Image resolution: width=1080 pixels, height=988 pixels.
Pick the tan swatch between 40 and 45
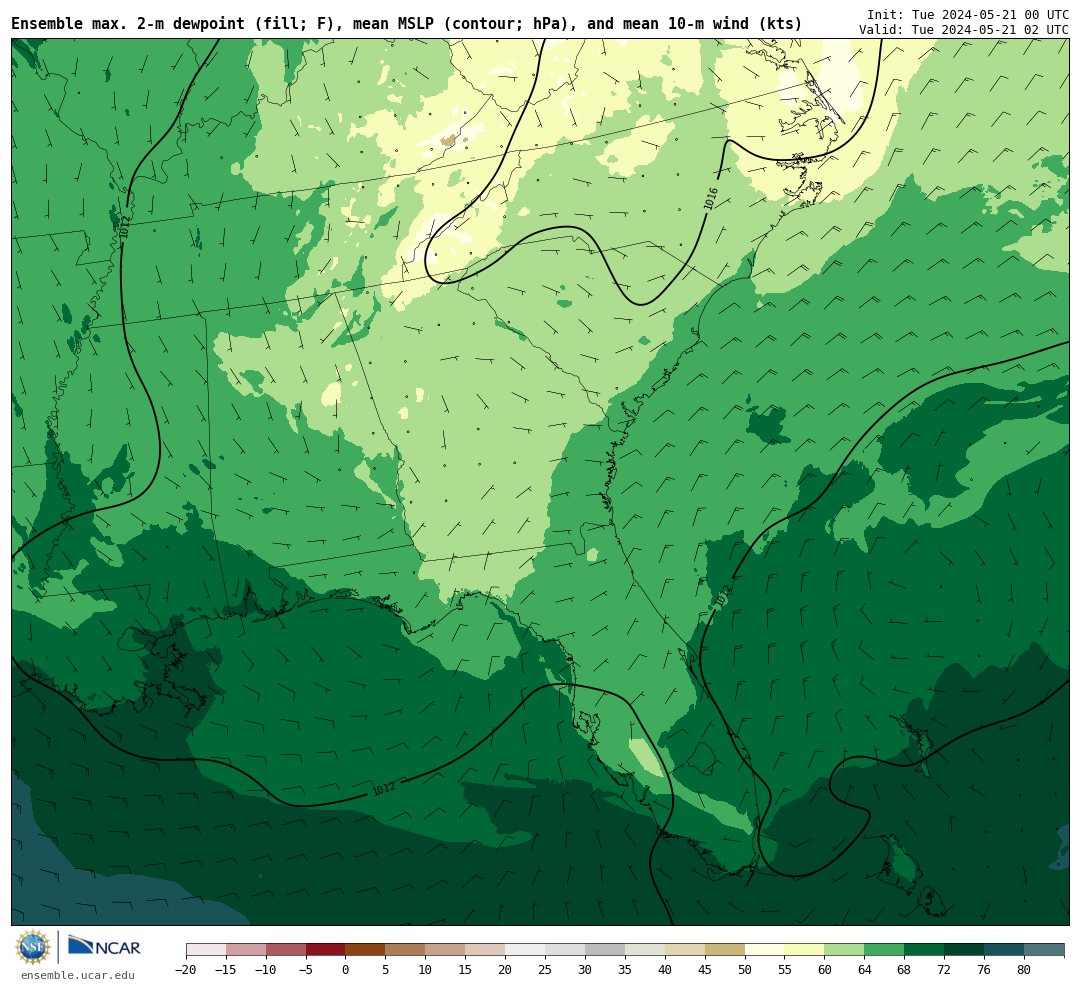click(685, 950)
